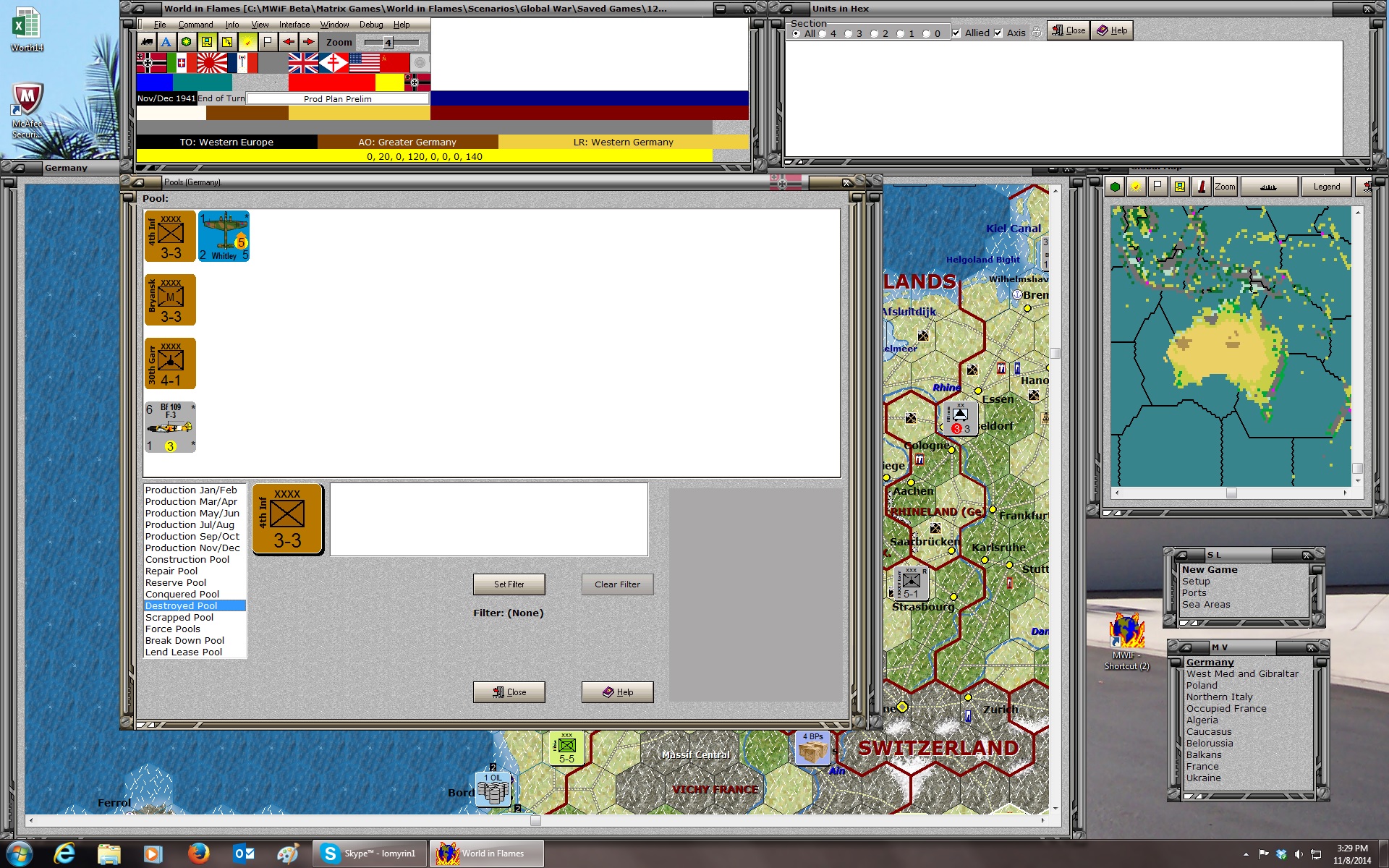
Task: Select the 30th Garr 4-1 unit counter
Action: click(x=170, y=364)
